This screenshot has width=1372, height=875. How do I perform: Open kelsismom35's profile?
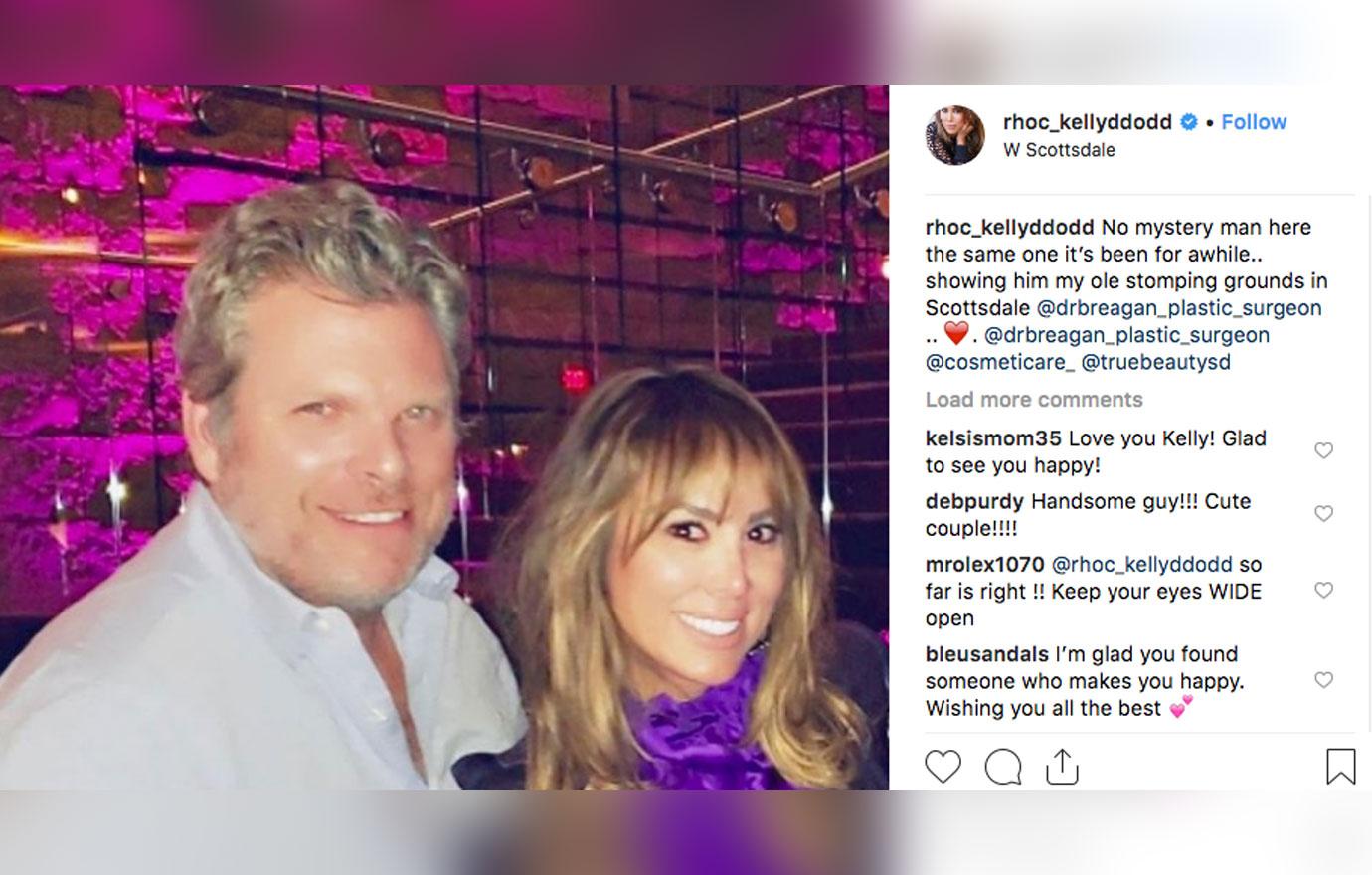[993, 438]
